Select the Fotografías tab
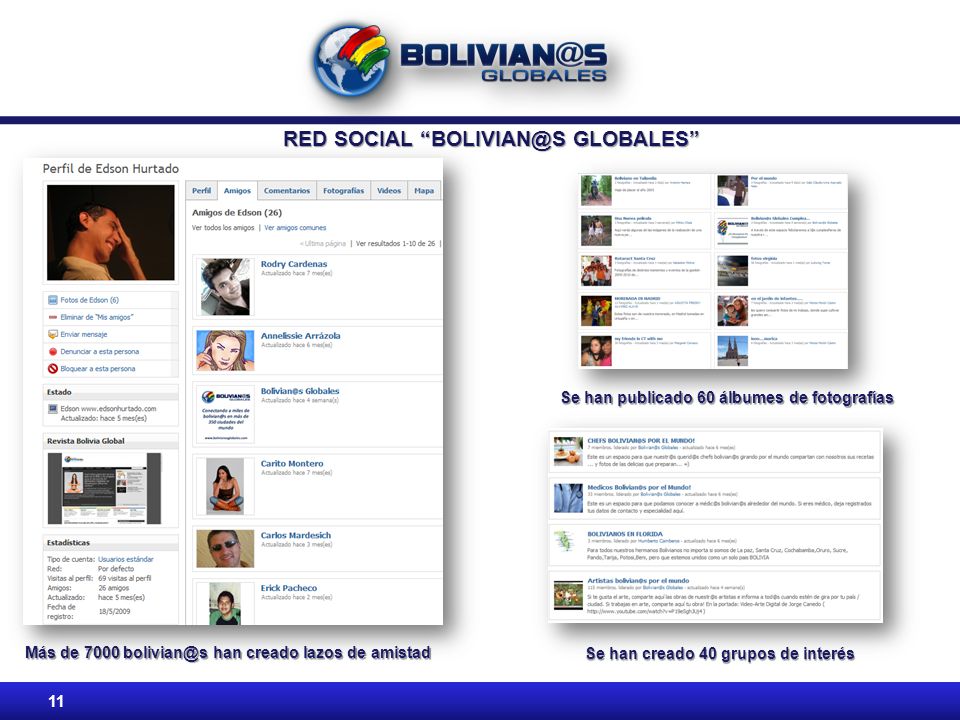 click(x=343, y=190)
